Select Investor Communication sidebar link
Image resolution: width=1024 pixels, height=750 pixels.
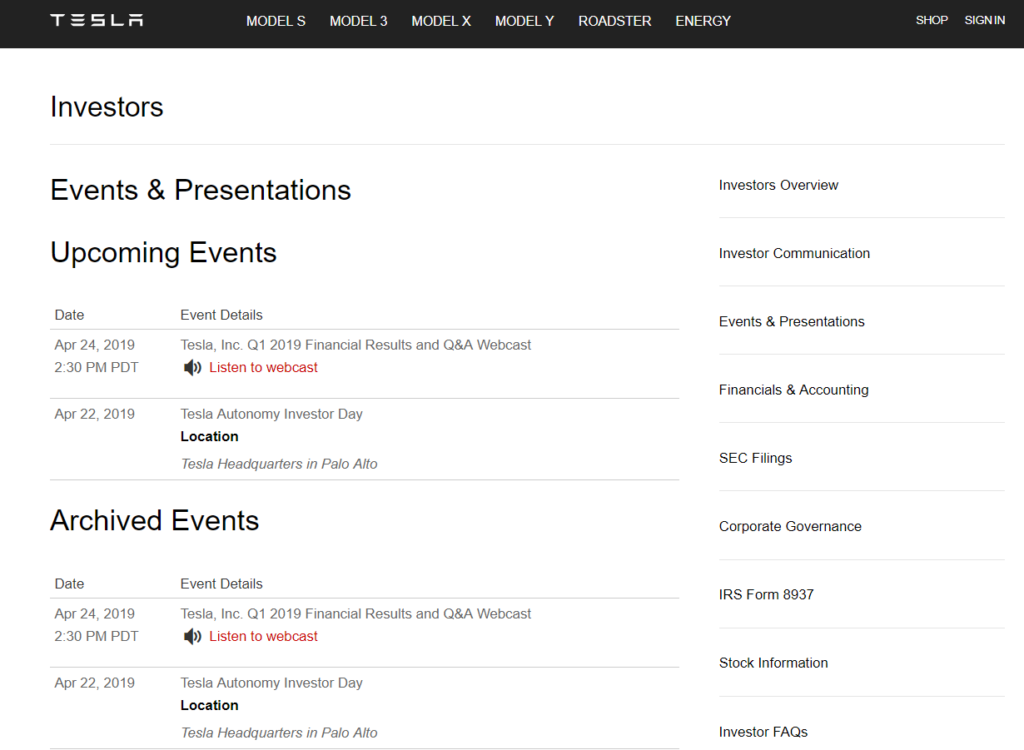click(x=794, y=253)
